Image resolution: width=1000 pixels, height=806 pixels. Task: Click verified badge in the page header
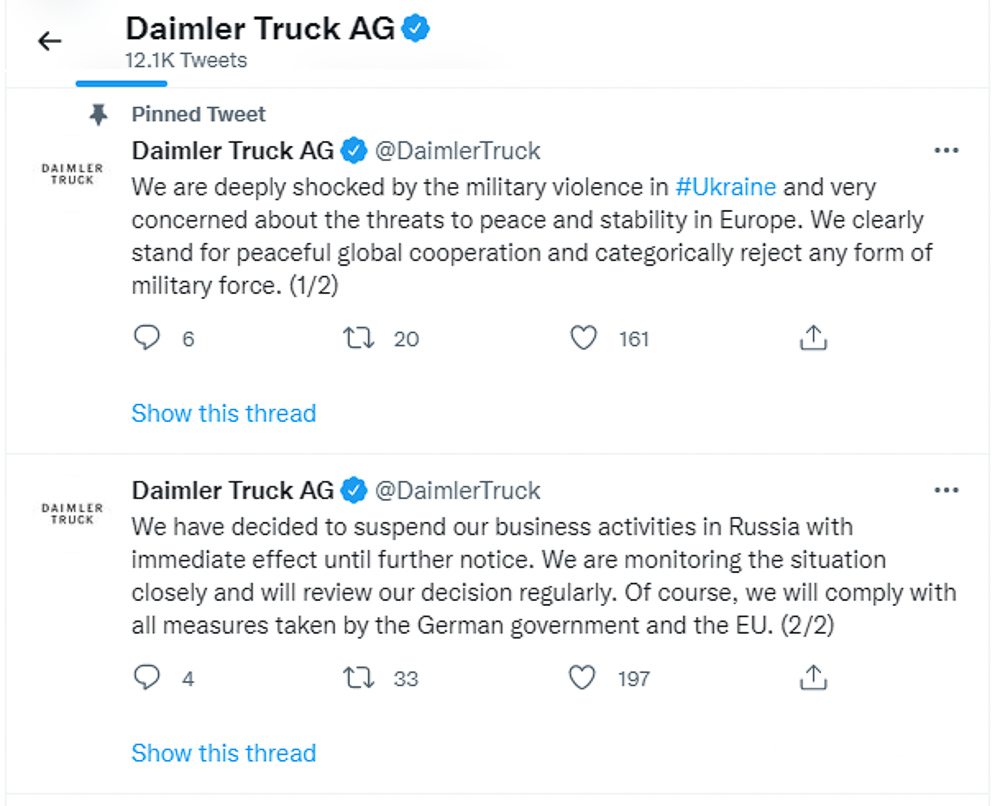coord(416,29)
